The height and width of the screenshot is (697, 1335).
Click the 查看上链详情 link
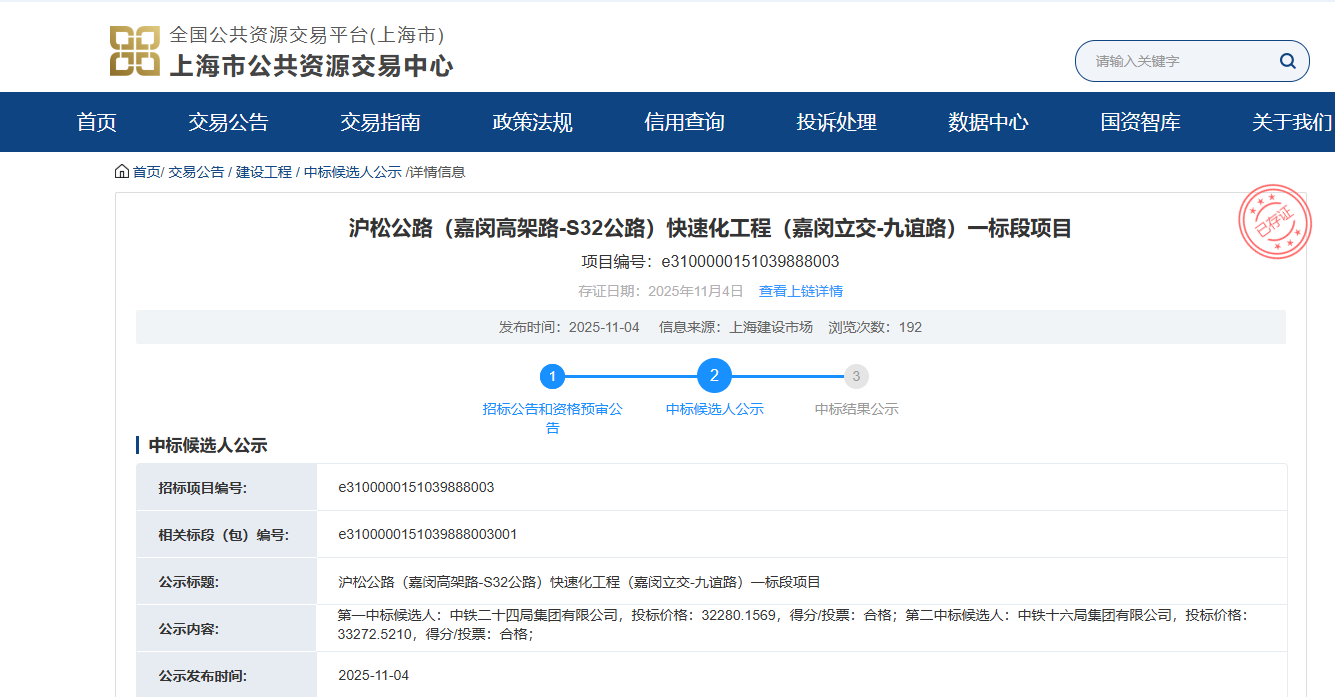(800, 292)
